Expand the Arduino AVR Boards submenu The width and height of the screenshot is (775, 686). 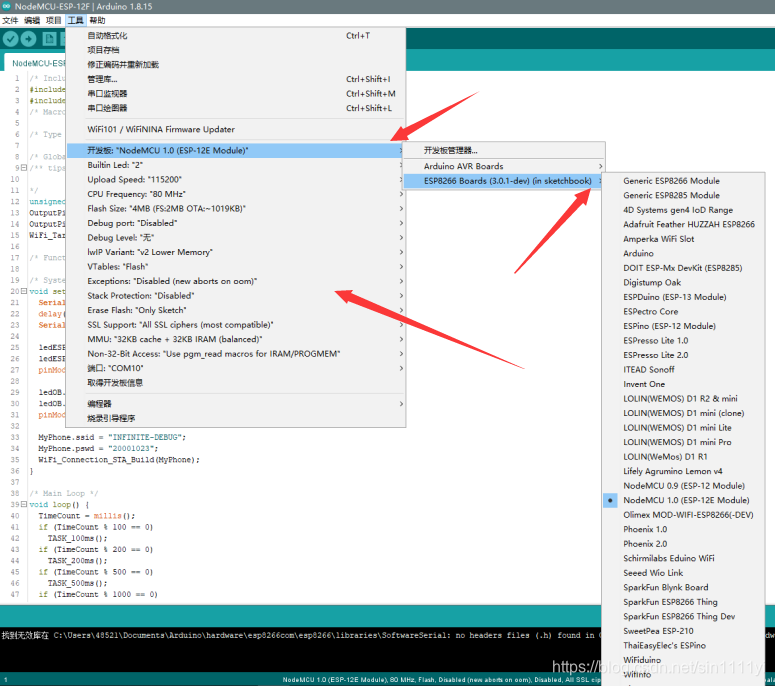(504, 166)
